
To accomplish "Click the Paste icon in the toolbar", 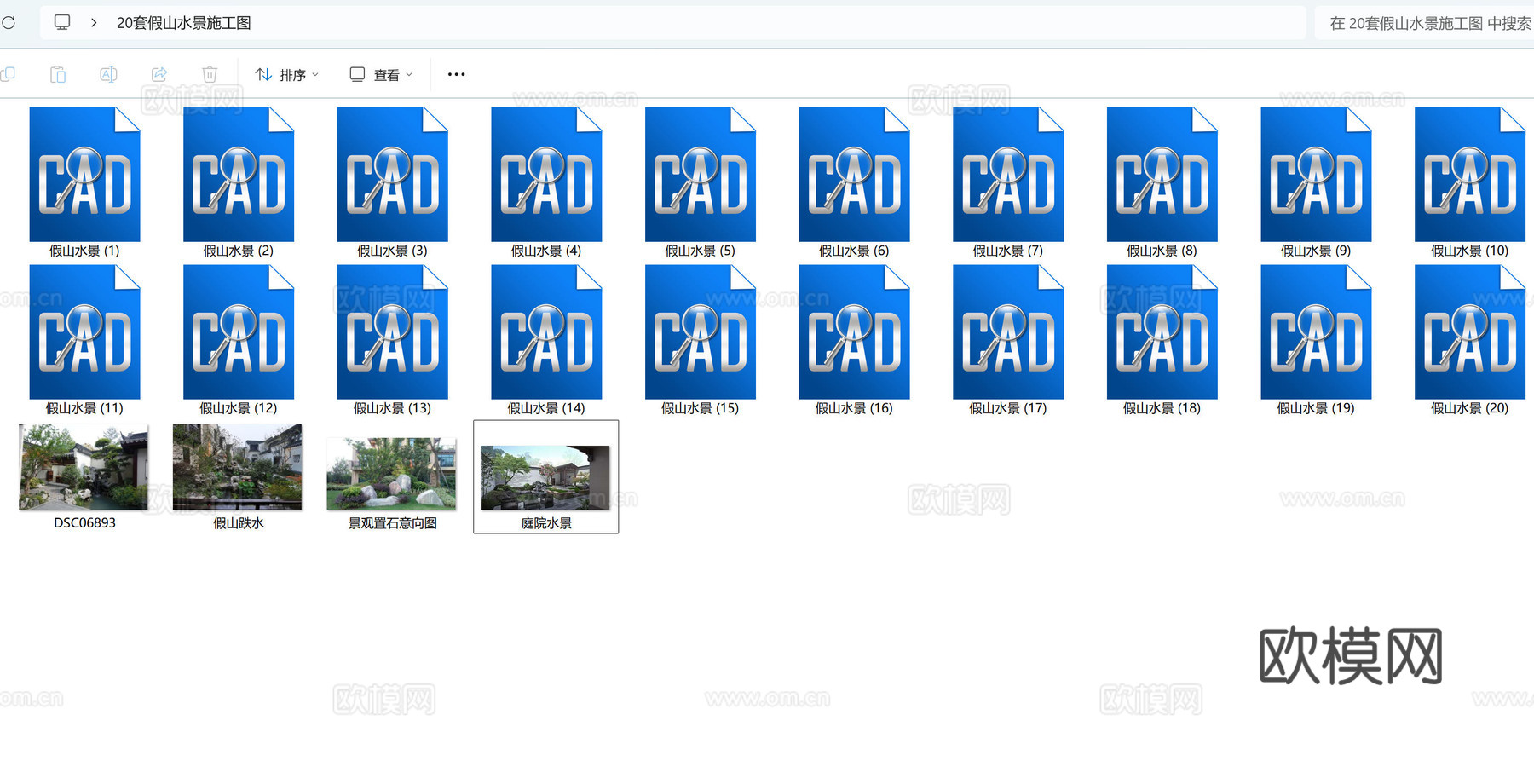I will tap(58, 74).
